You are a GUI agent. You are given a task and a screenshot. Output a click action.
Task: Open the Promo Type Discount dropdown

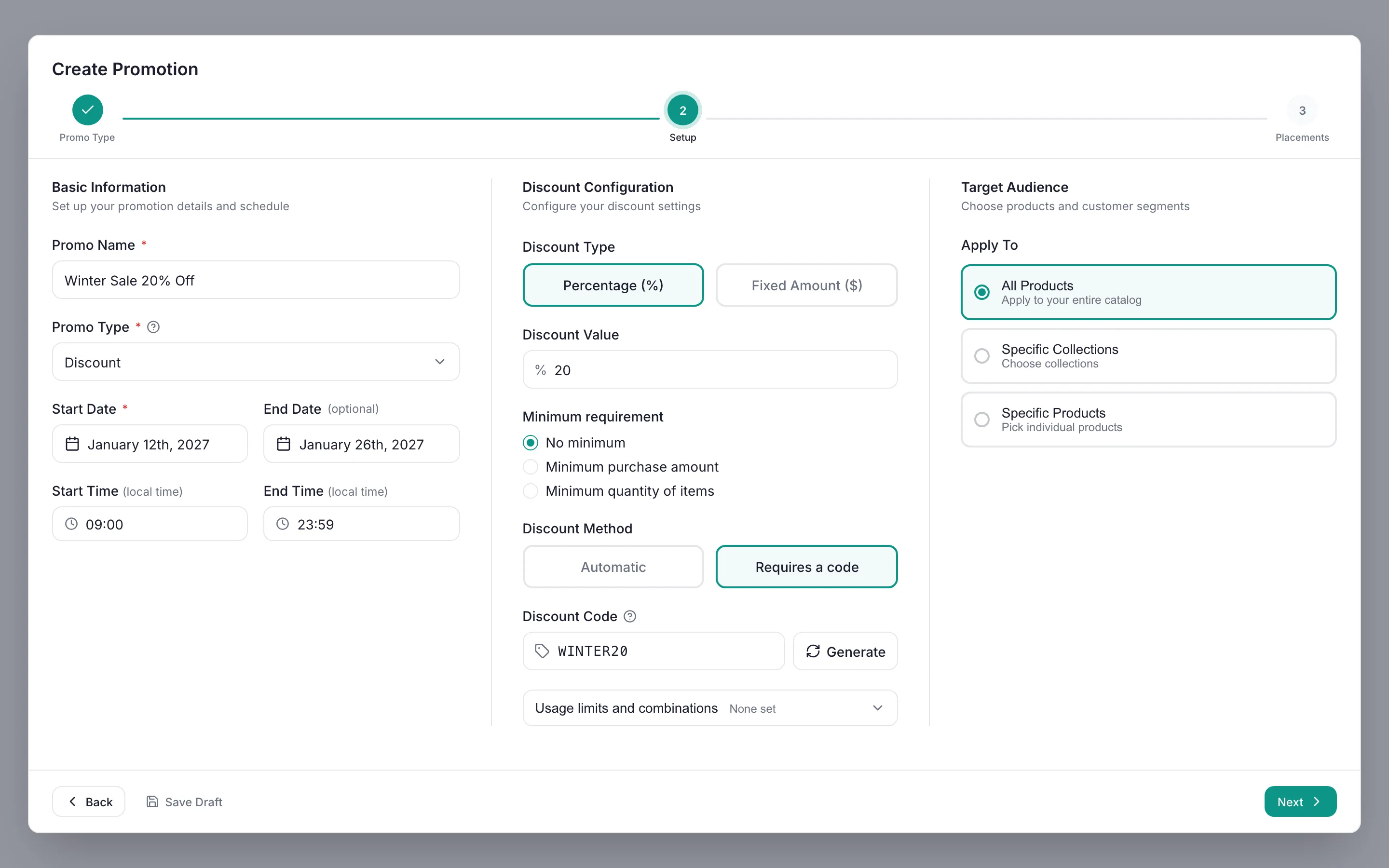[x=256, y=362]
